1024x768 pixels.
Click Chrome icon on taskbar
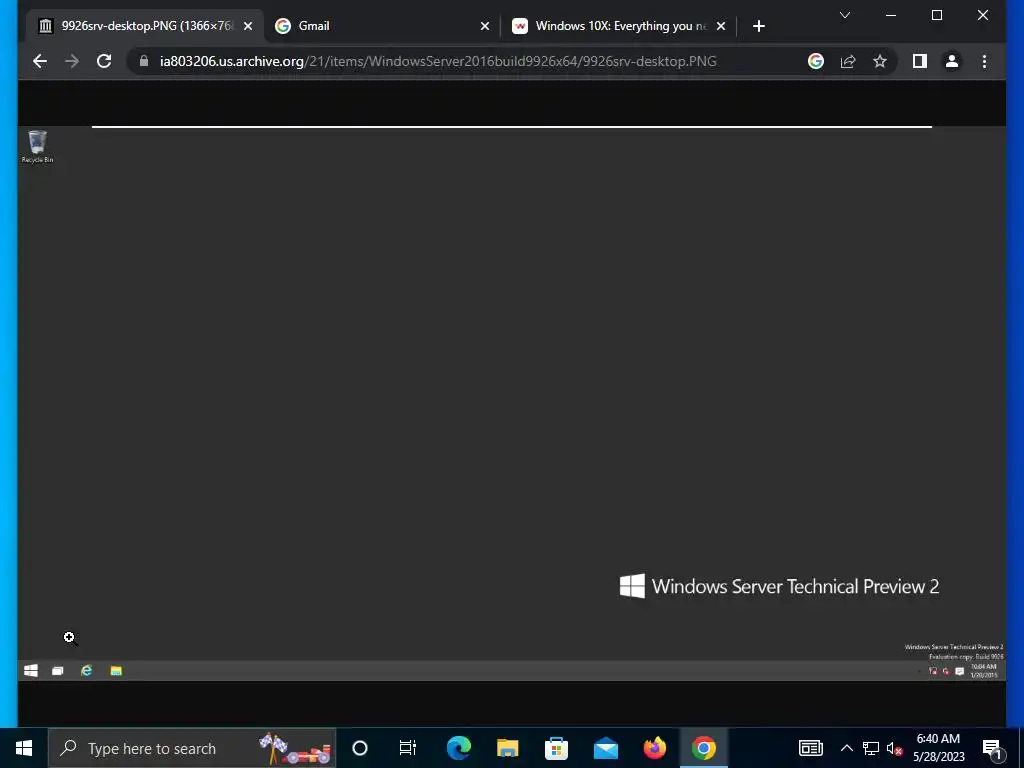point(703,748)
